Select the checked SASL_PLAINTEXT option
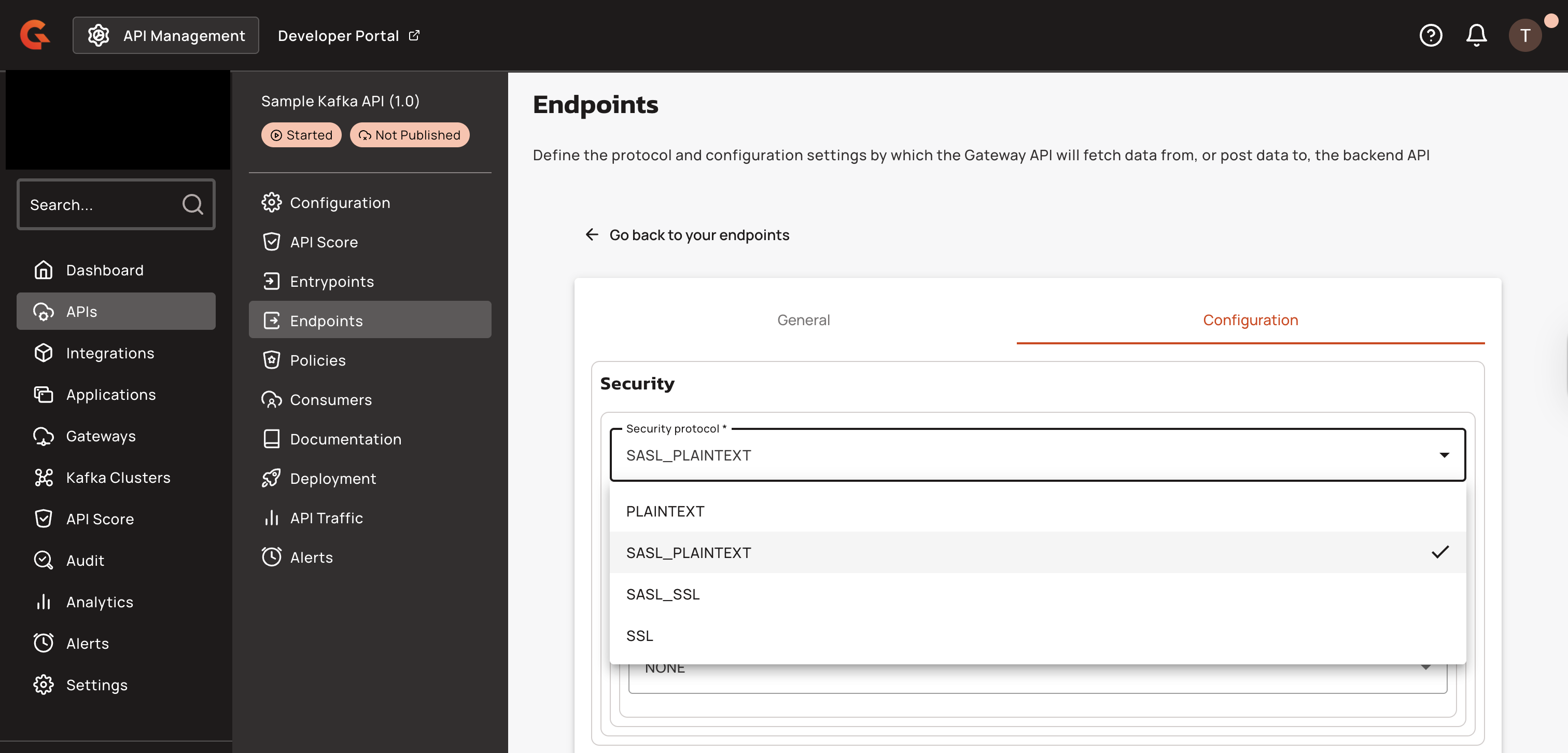Screen dimensions: 1568x753 (688, 553)
